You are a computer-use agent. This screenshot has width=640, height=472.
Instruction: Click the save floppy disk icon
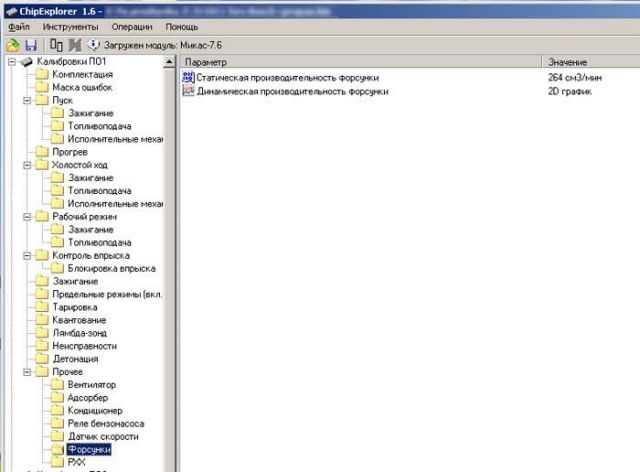(31, 46)
